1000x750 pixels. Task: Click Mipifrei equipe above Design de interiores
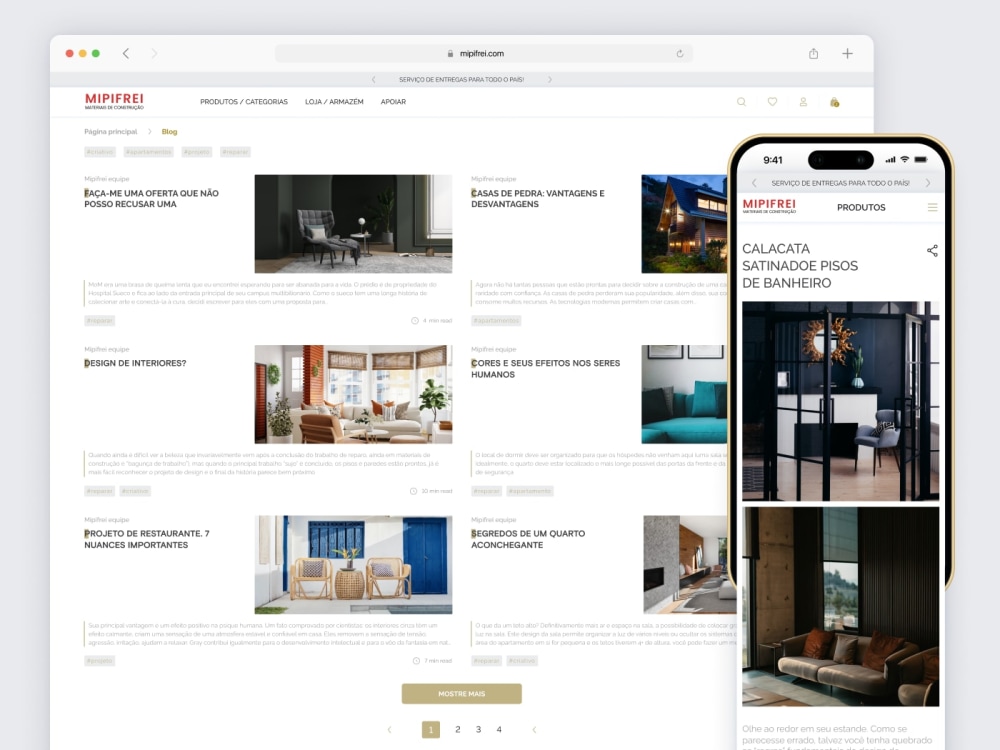click(107, 349)
